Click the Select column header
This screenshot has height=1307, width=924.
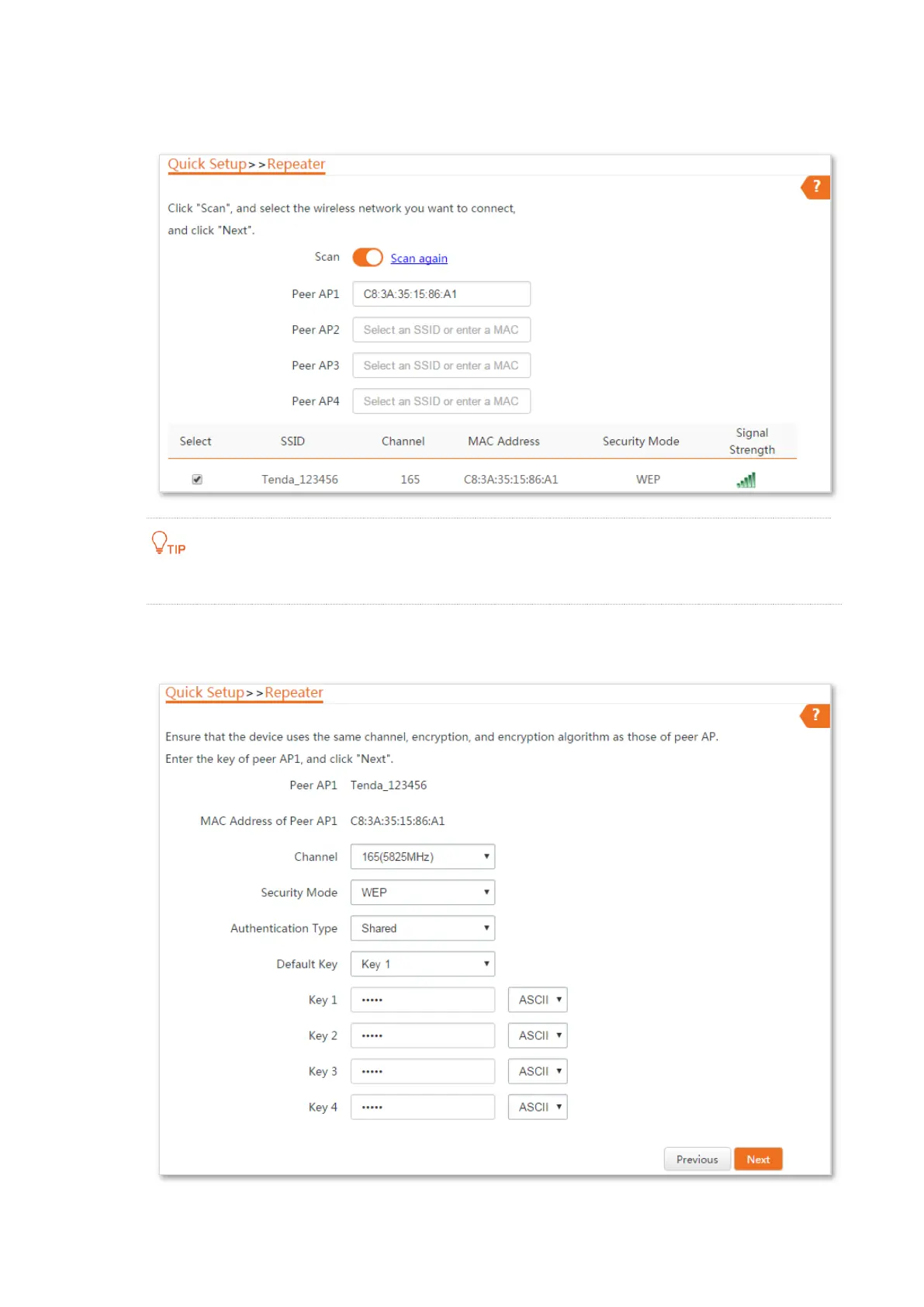pos(196,442)
